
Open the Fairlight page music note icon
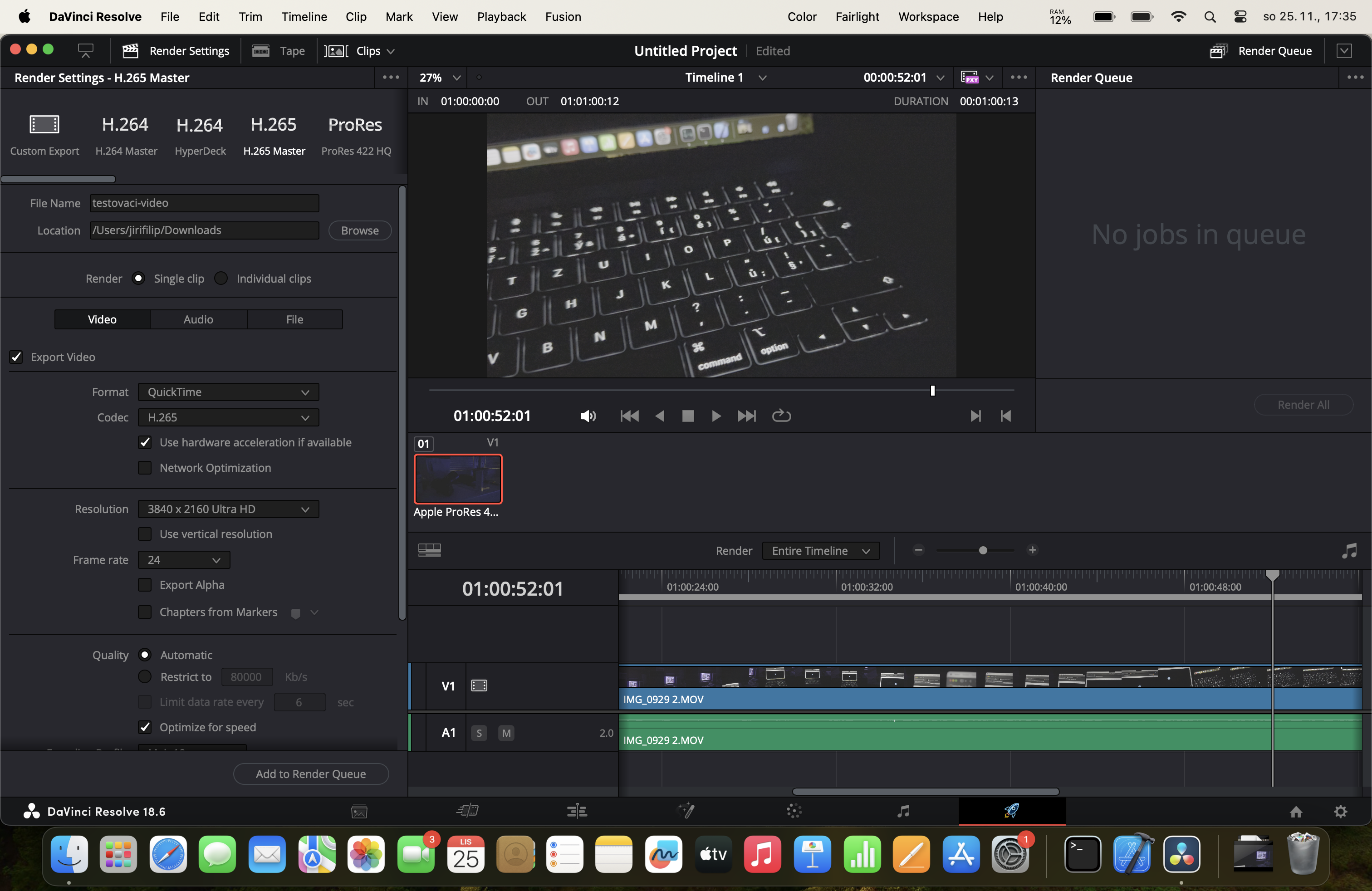(903, 812)
